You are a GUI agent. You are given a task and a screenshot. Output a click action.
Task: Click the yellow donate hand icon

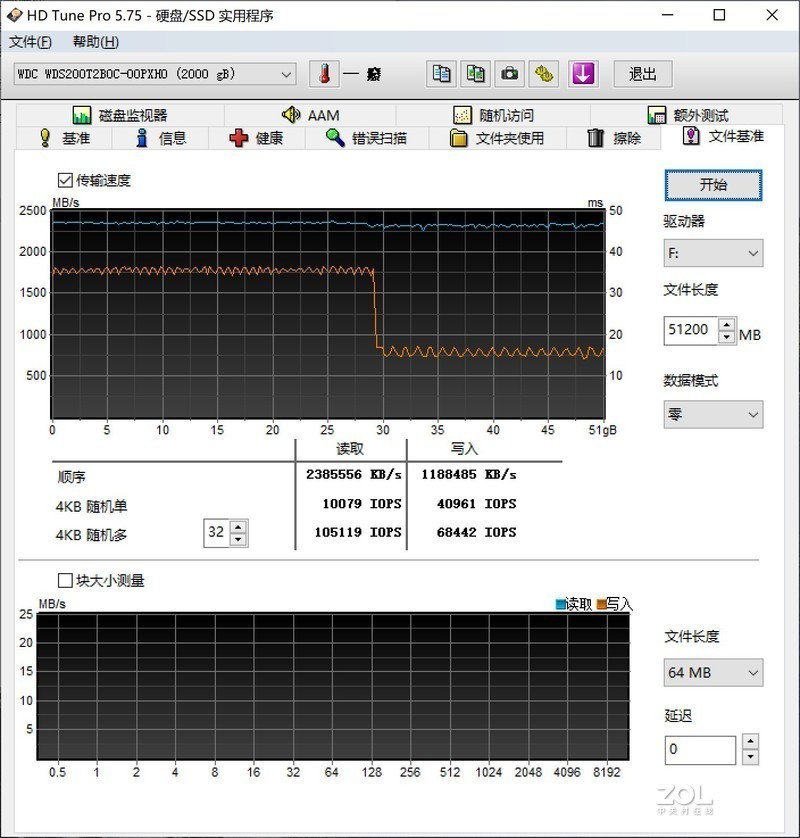tap(543, 73)
